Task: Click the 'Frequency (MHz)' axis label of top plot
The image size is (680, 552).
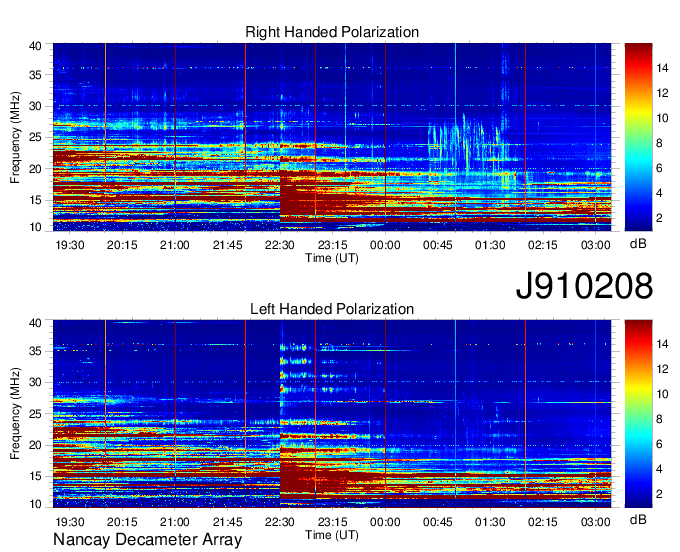Action: [15, 137]
